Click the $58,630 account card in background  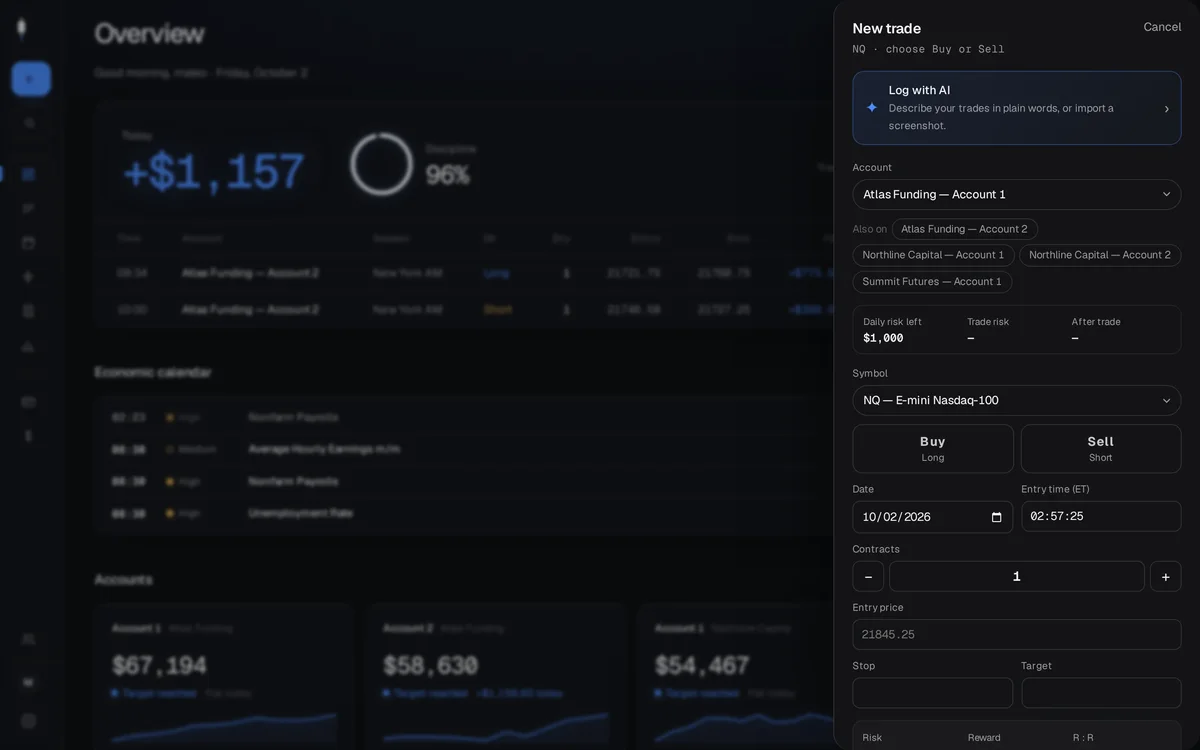click(495, 675)
